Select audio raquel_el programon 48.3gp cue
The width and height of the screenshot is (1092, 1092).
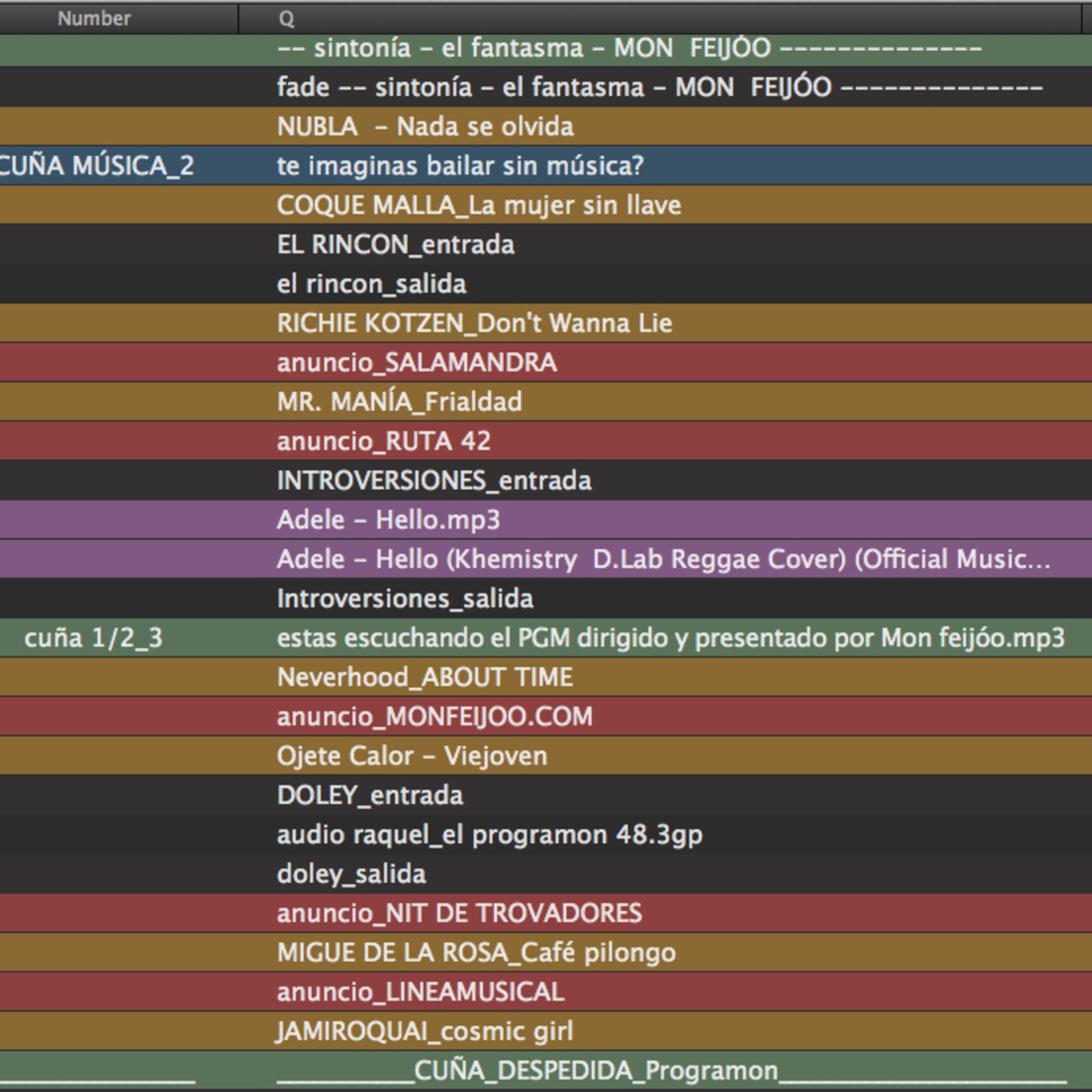point(490,835)
